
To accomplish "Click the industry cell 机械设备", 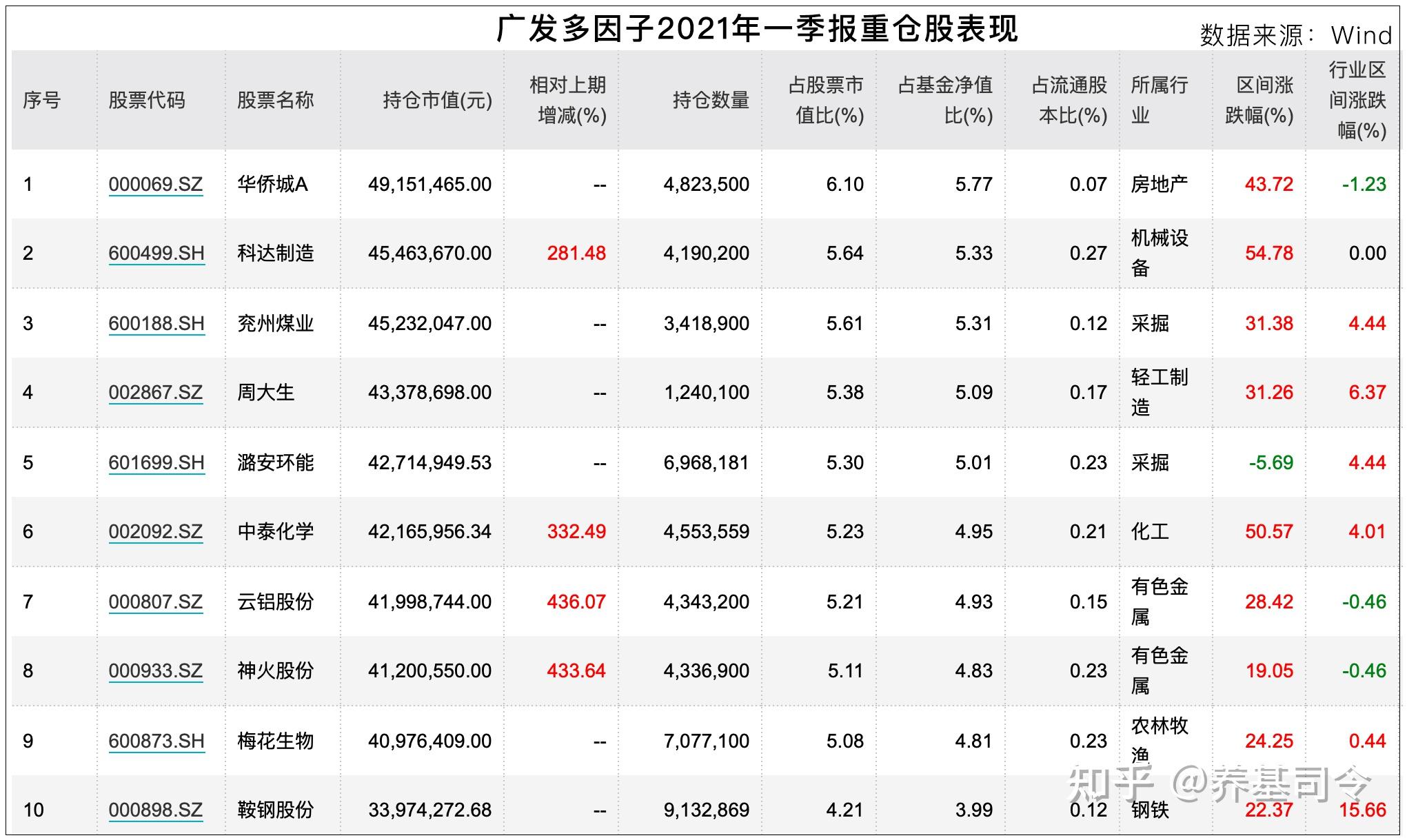I will (1160, 254).
